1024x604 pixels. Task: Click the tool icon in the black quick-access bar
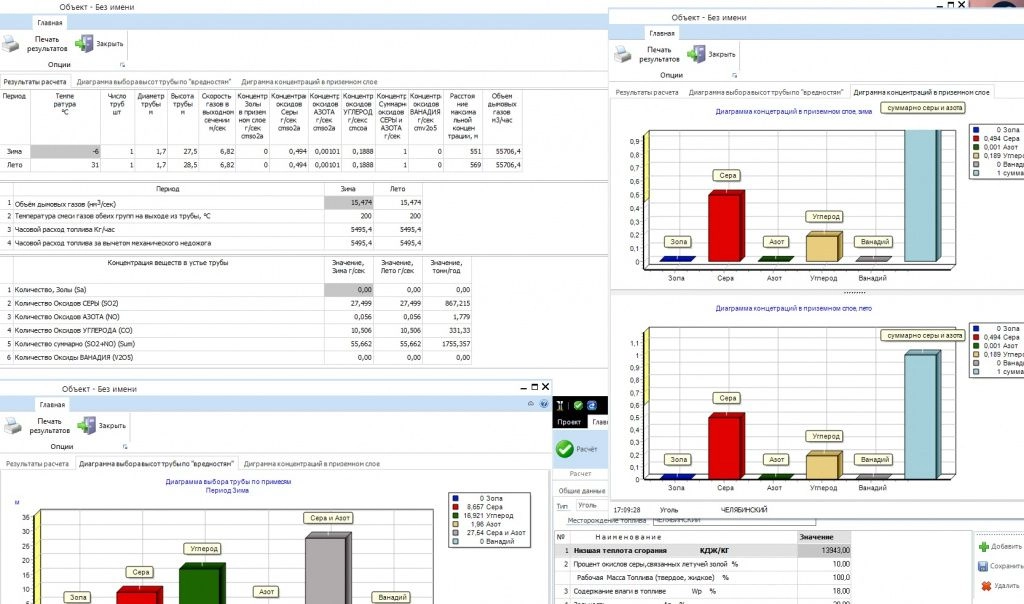560,405
